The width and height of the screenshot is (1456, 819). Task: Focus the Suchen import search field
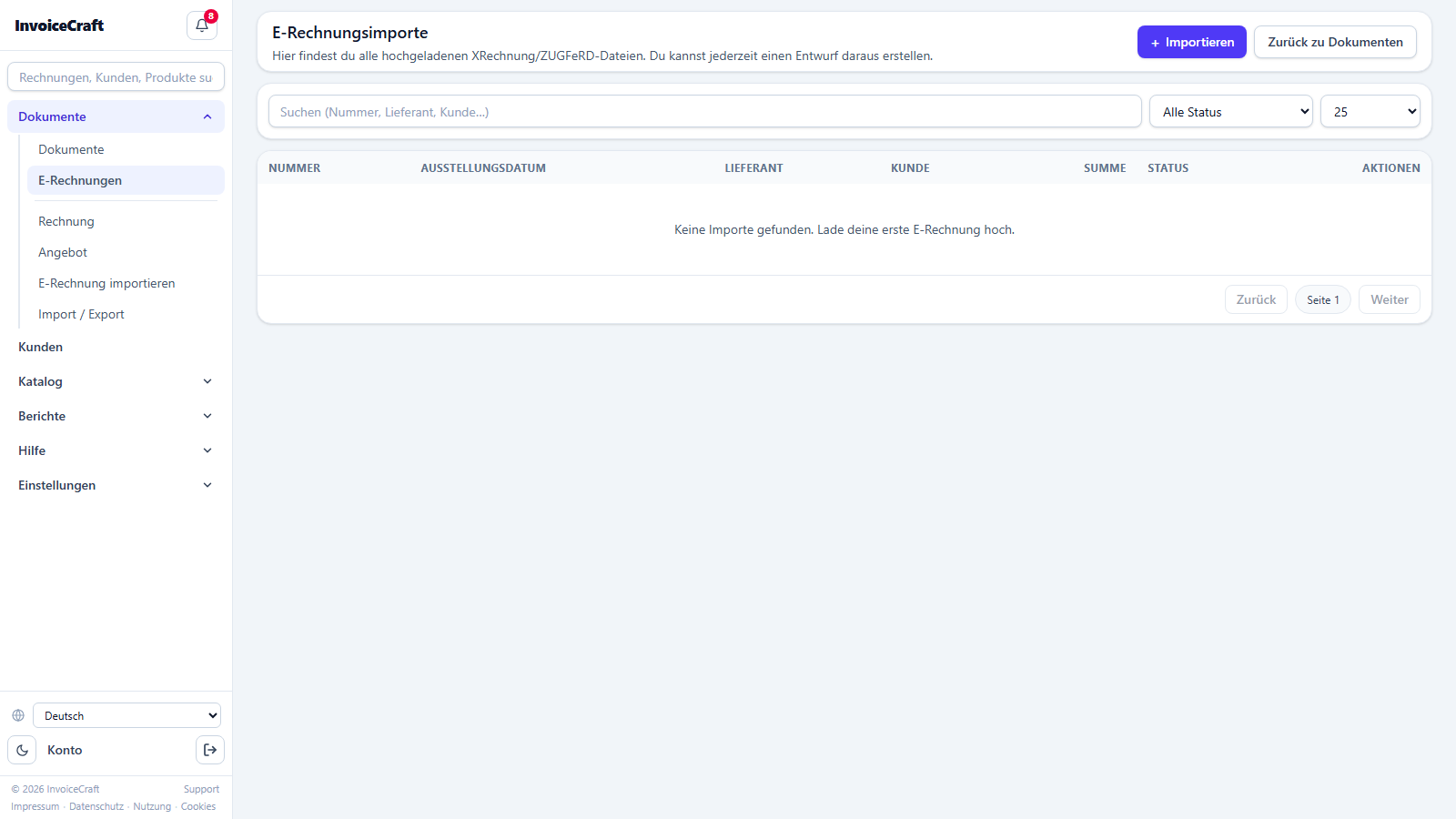(704, 111)
